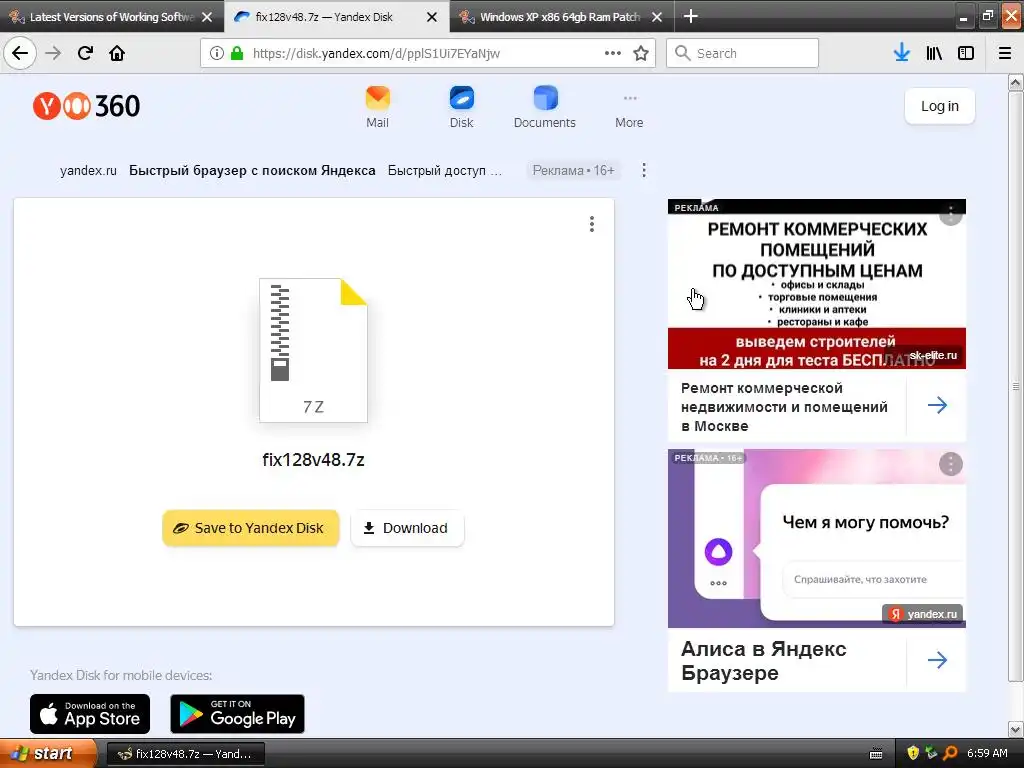Open options dots on renovation ad
Screen dimensions: 1024x768
951,214
